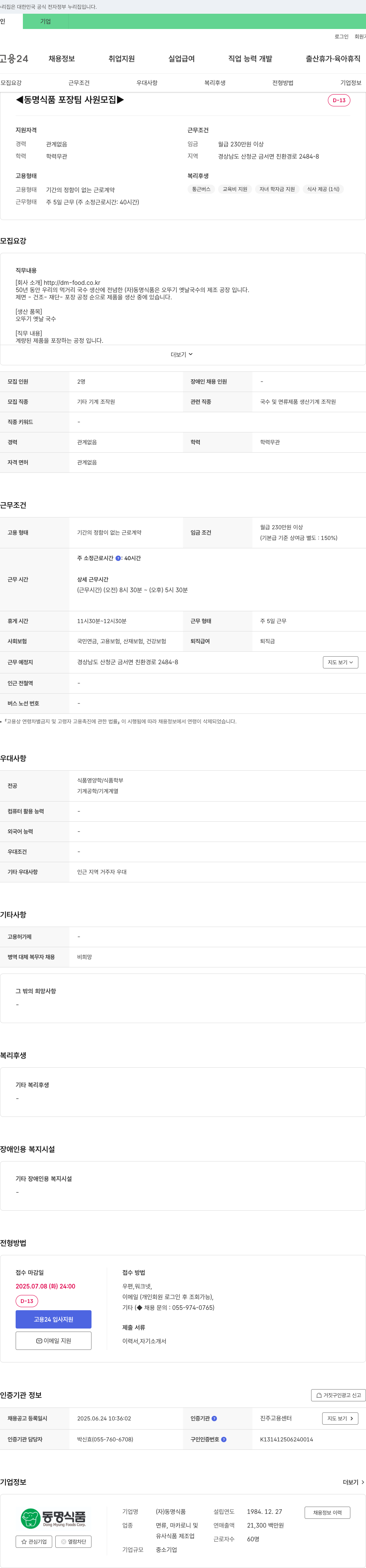Screen dimensions: 366x1568
Task: Jump to 근무조건 section tab
Action: coord(79,83)
